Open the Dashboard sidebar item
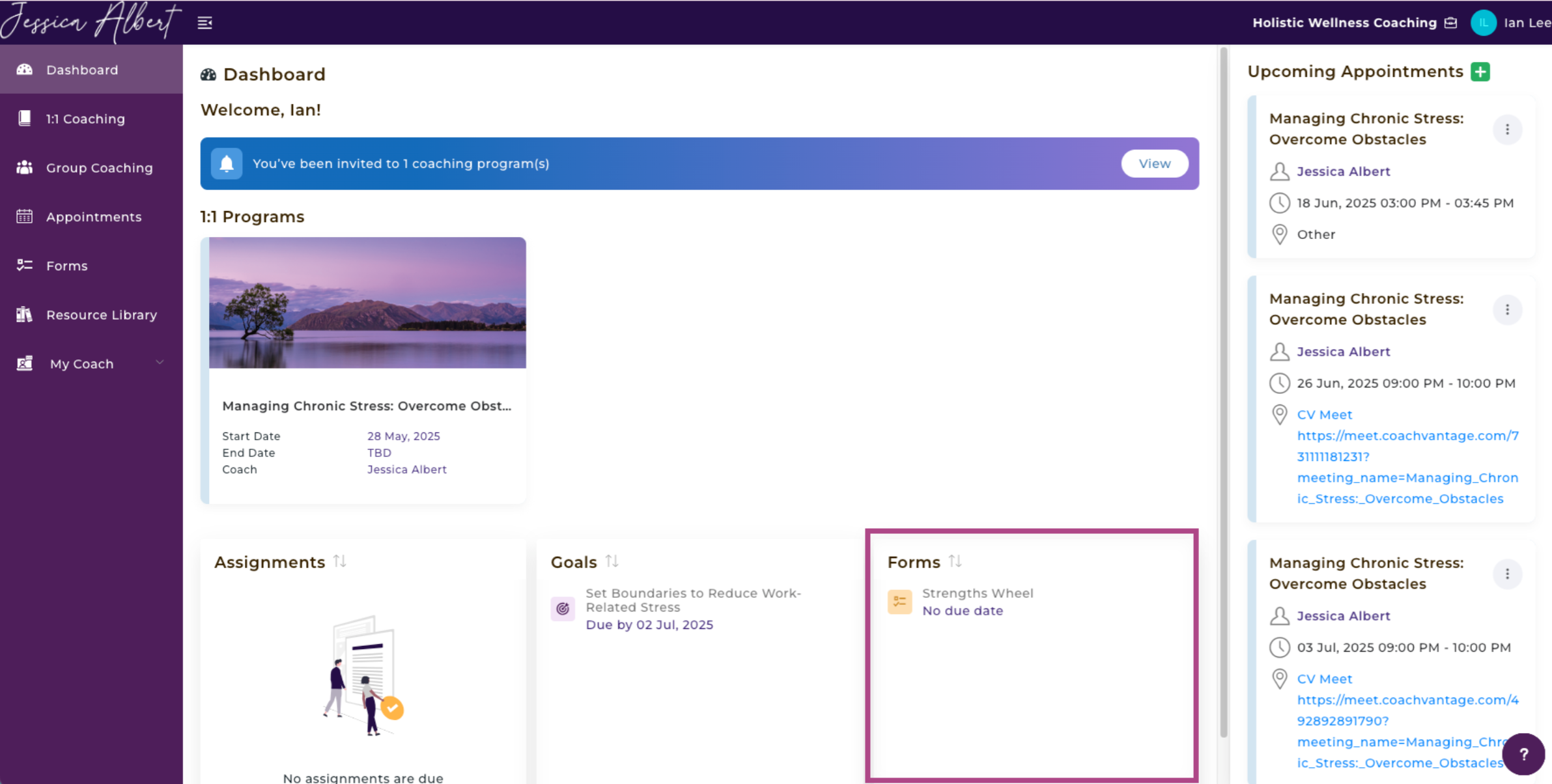Viewport: 1552px width, 784px height. click(x=91, y=70)
